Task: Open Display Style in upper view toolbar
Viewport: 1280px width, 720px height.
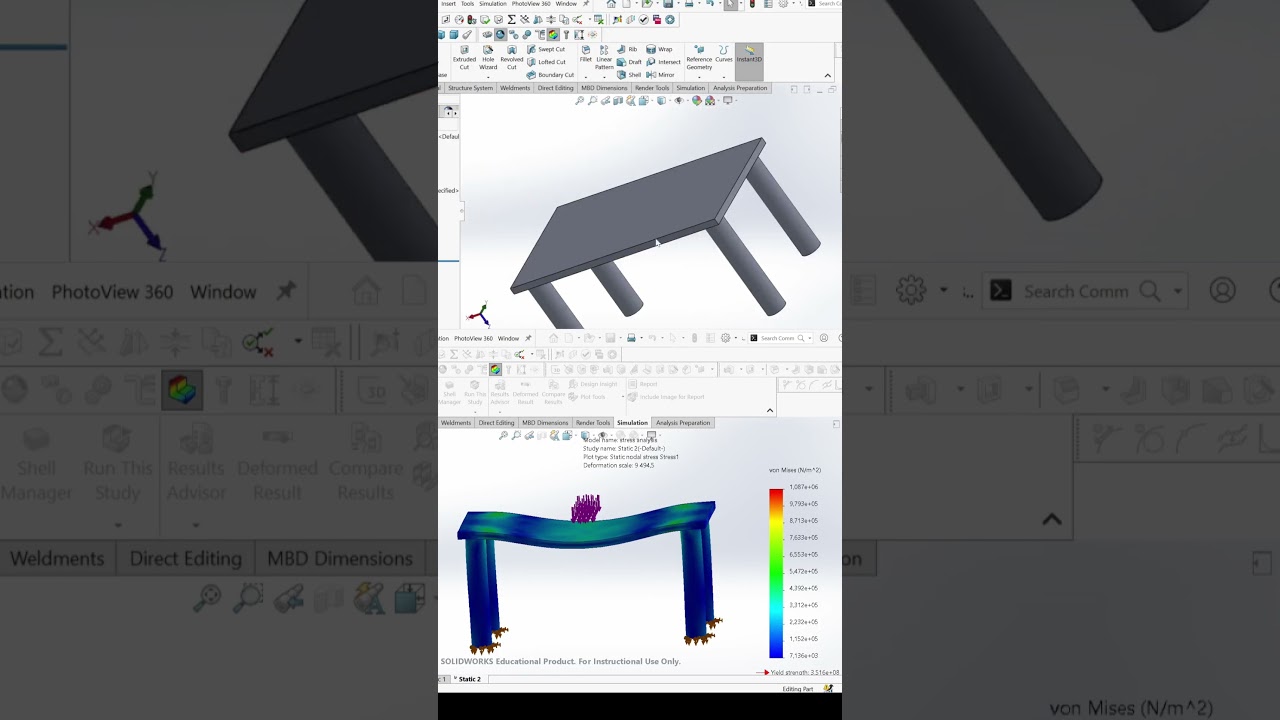Action: tap(662, 101)
